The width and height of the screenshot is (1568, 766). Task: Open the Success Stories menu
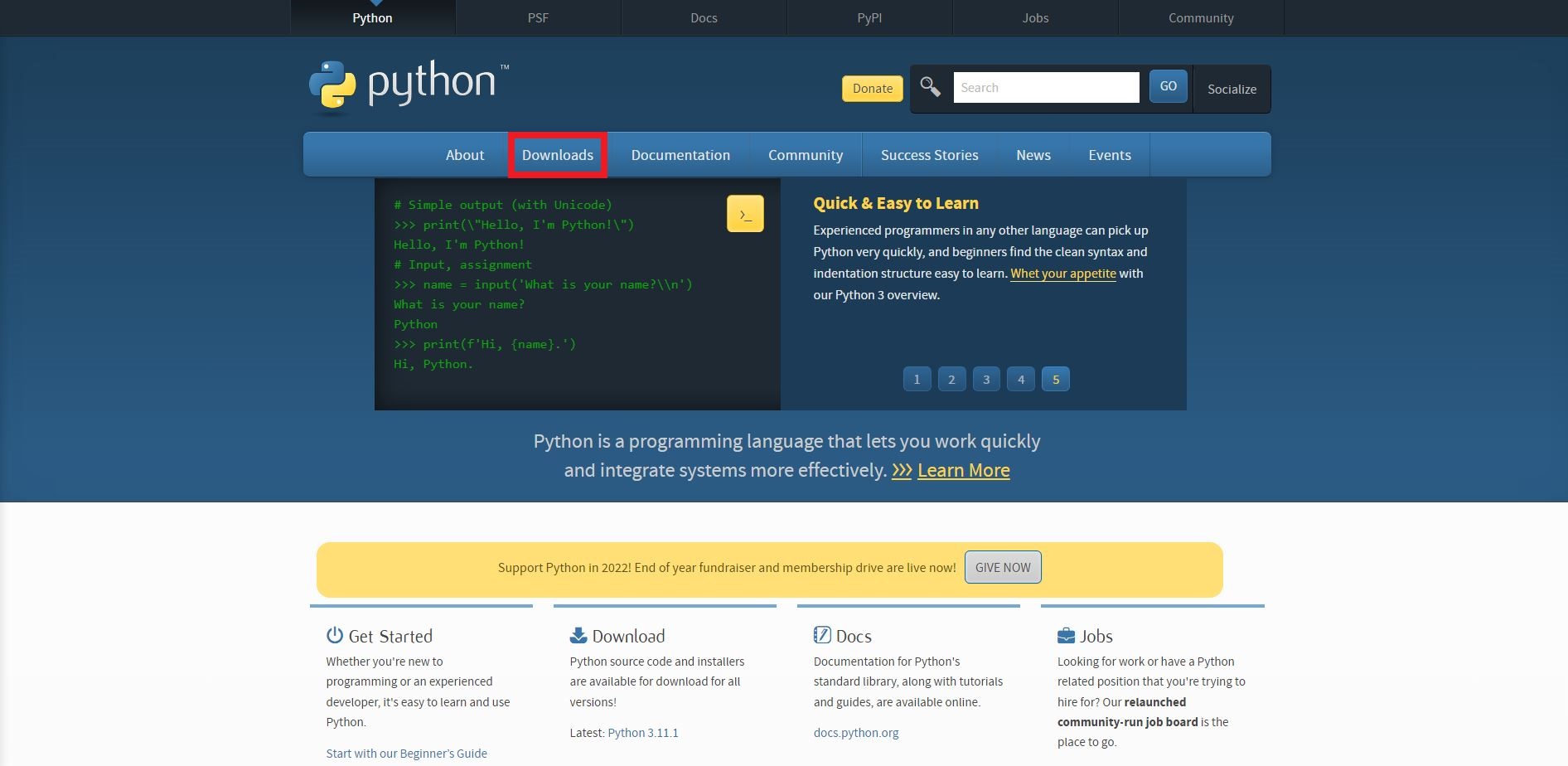(x=929, y=155)
